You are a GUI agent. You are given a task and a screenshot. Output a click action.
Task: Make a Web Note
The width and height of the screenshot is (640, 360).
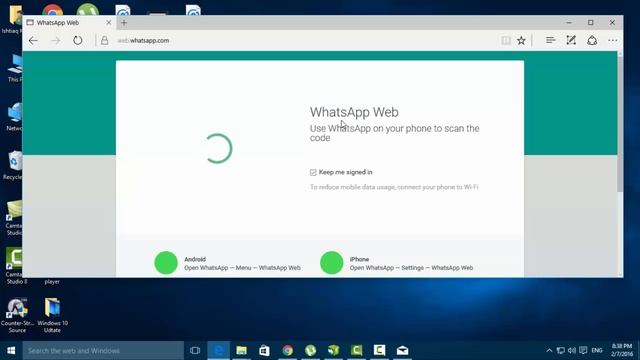571,40
